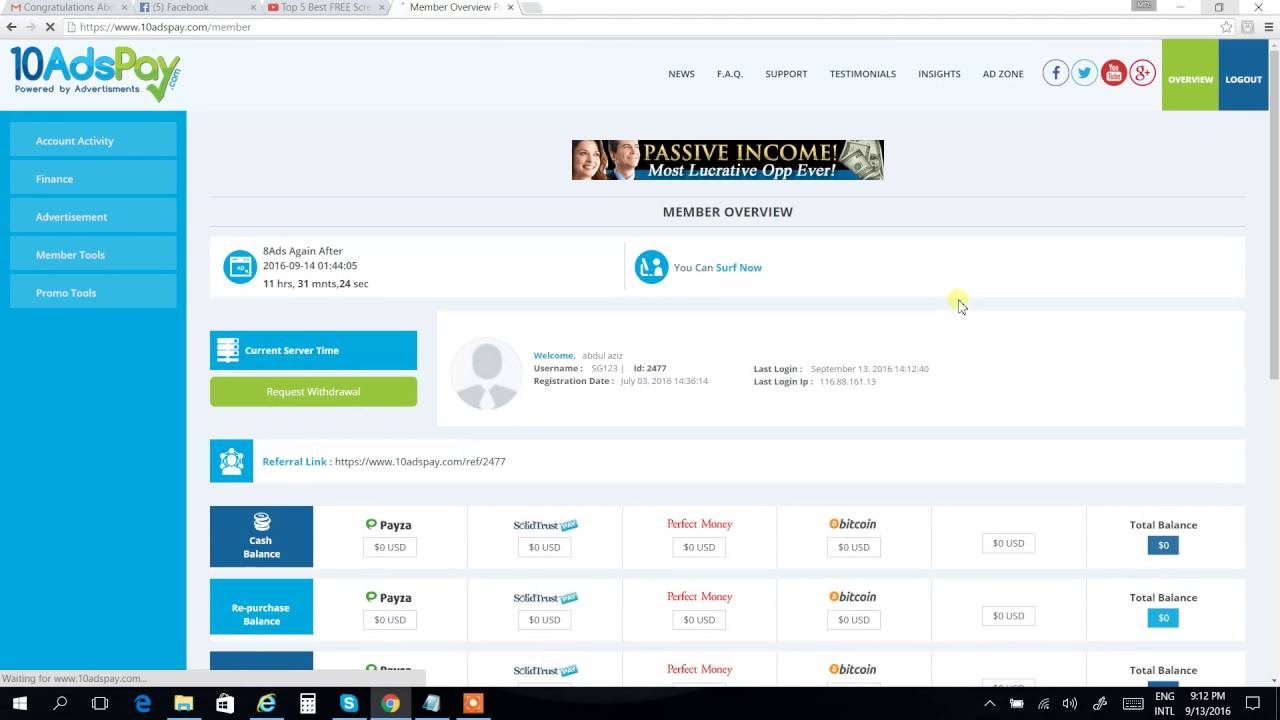Expand Member Tools in the sidebar

point(93,255)
